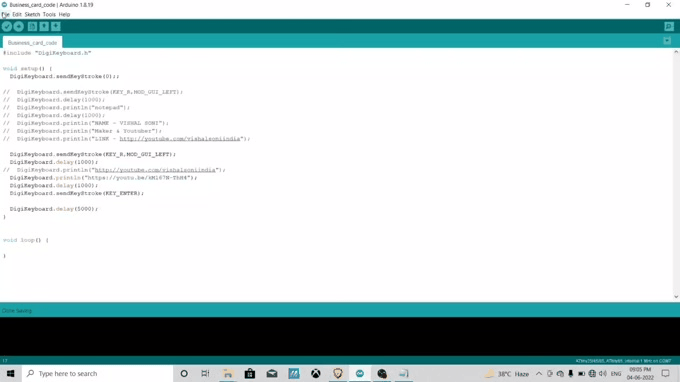Open the Serial Monitor icon
Screen dimensions: 680x382
[669, 26]
